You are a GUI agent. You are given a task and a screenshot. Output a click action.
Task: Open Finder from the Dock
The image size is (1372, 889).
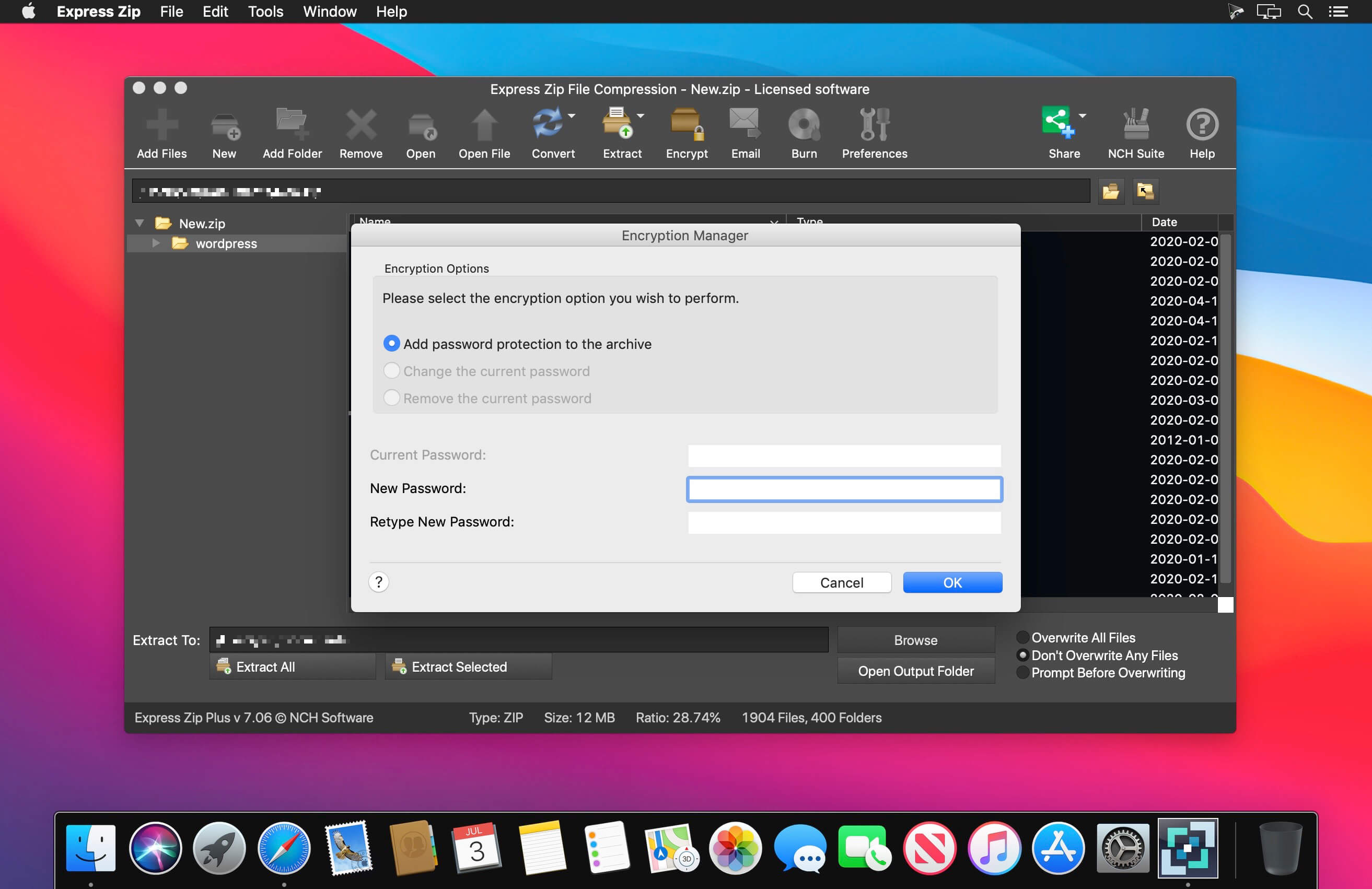point(90,848)
